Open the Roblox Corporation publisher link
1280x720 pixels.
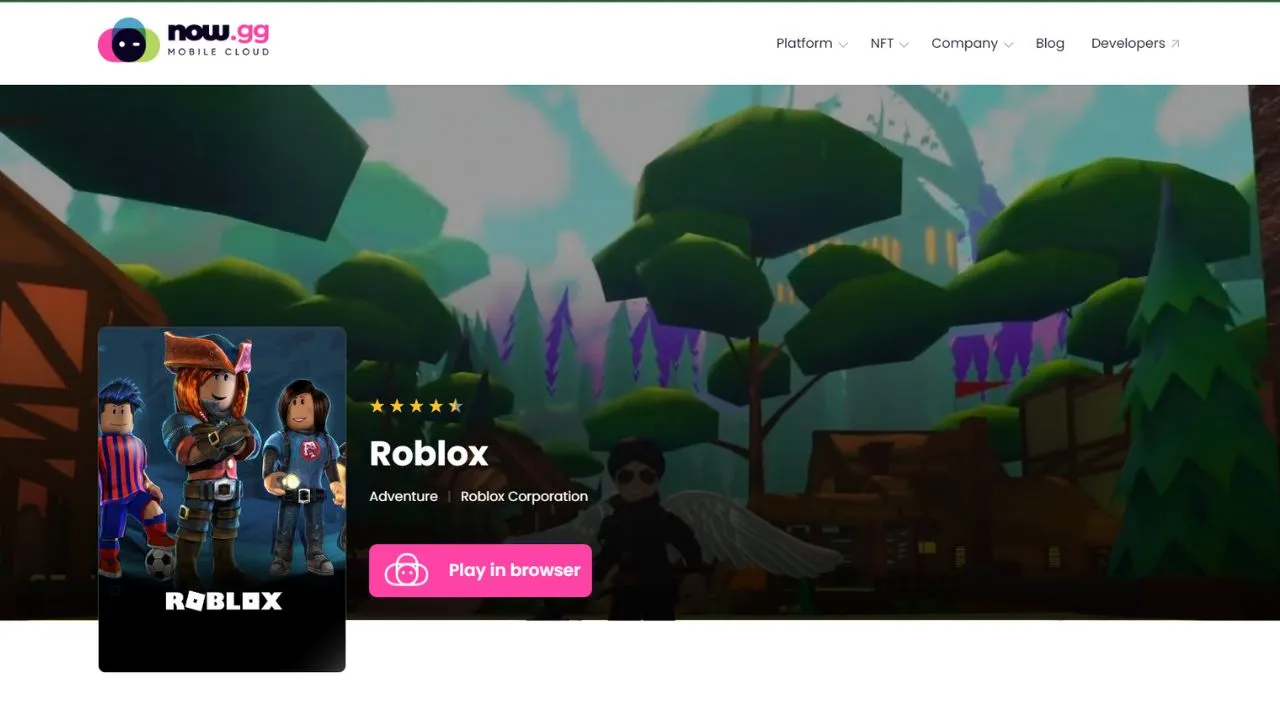(524, 496)
